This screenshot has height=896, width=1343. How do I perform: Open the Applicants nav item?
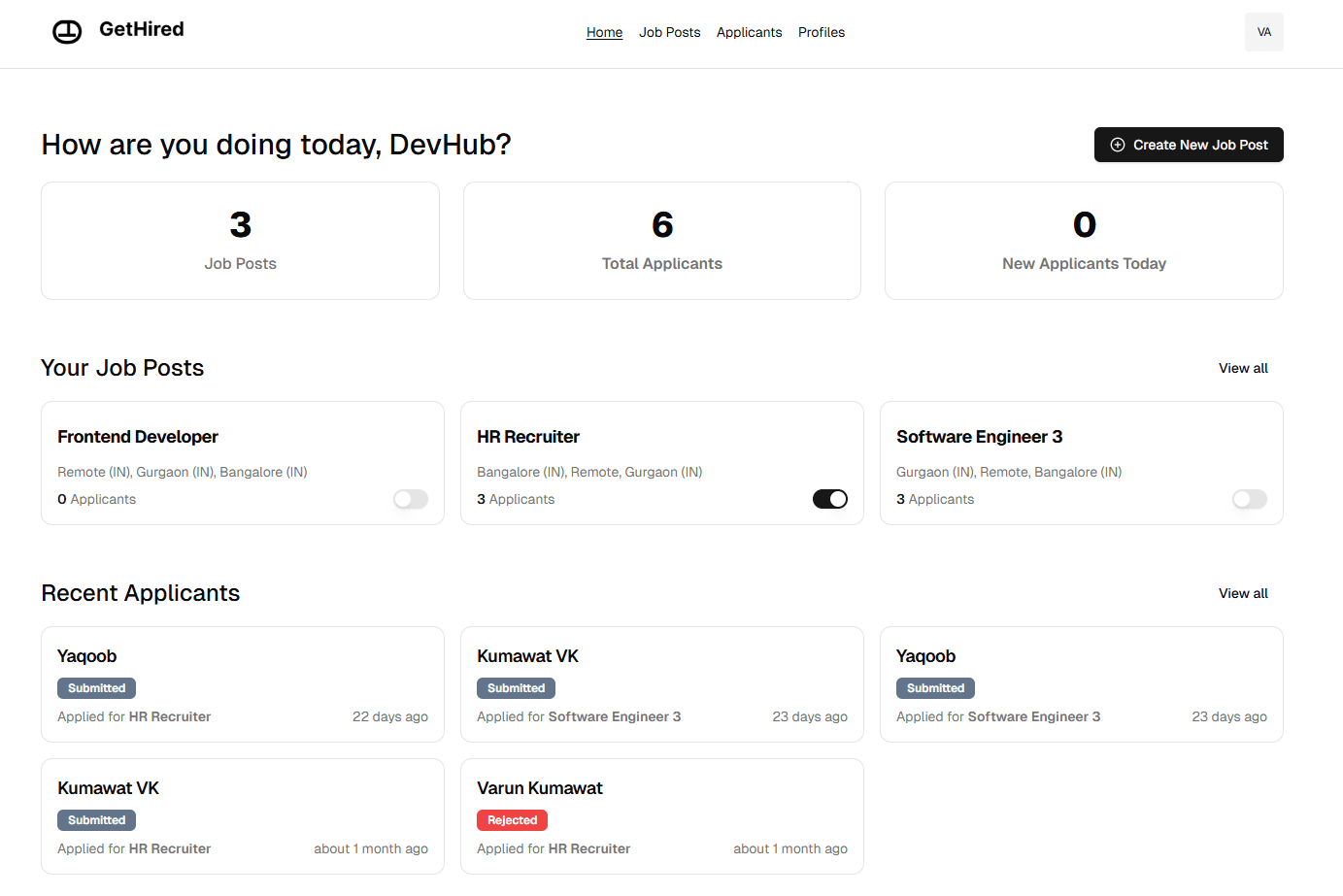749,32
